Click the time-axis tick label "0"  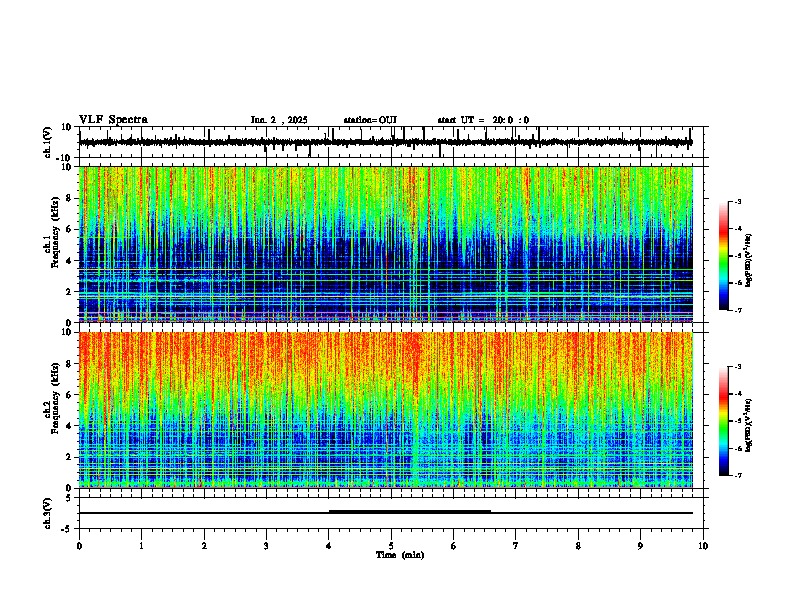pyautogui.click(x=79, y=546)
